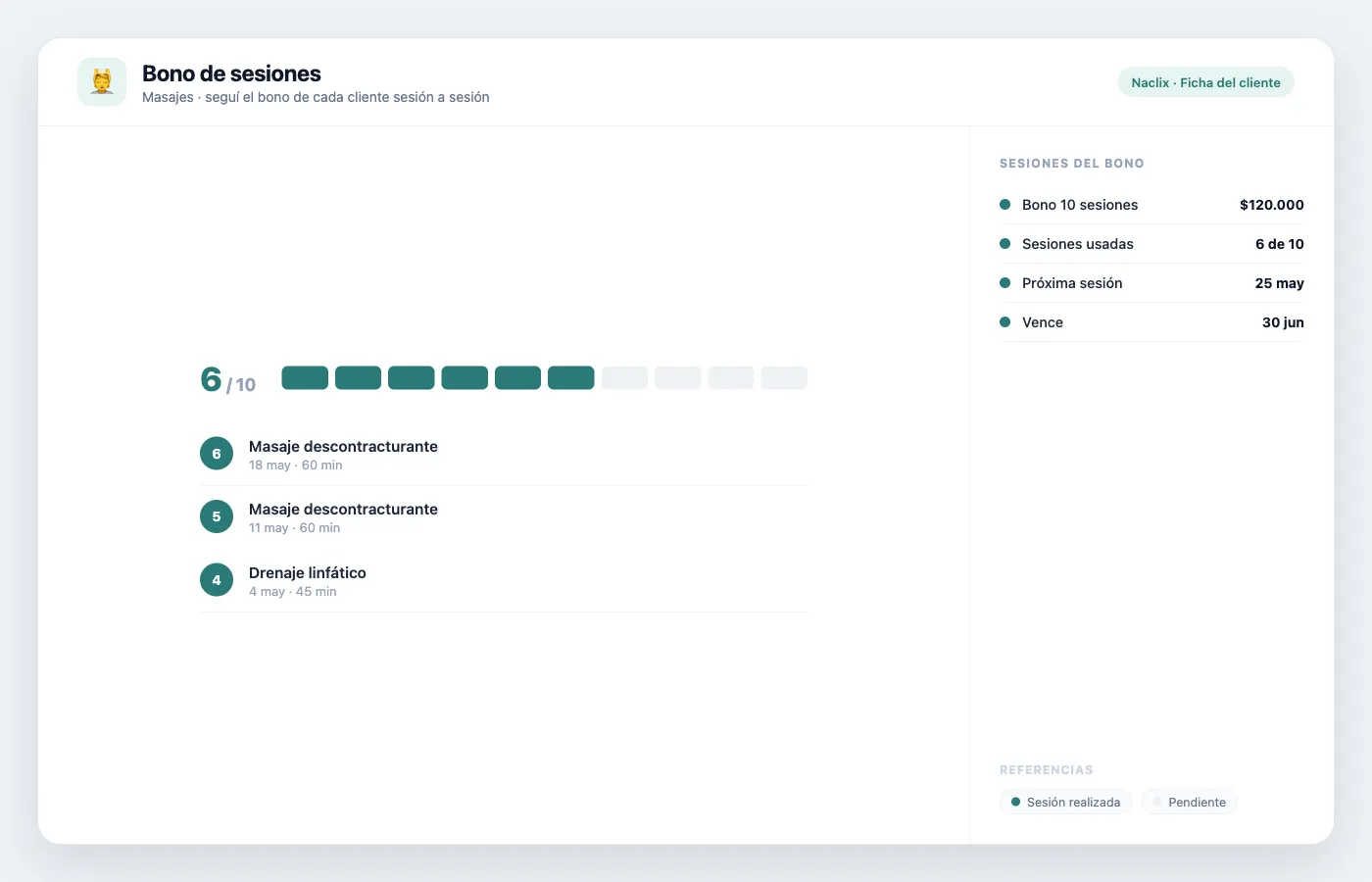Select the Bono 10 sesiones row
This screenshot has height=882, width=1372.
[1151, 205]
